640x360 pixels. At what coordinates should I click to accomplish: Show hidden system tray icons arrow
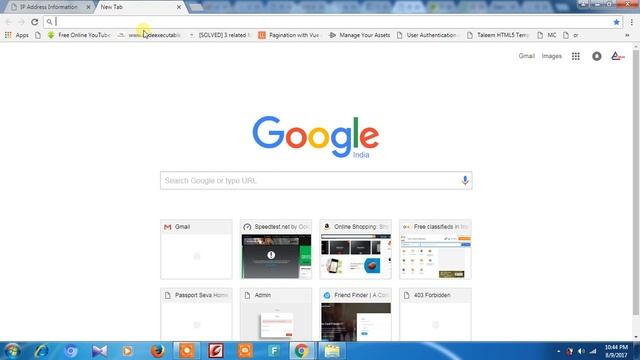tap(558, 351)
